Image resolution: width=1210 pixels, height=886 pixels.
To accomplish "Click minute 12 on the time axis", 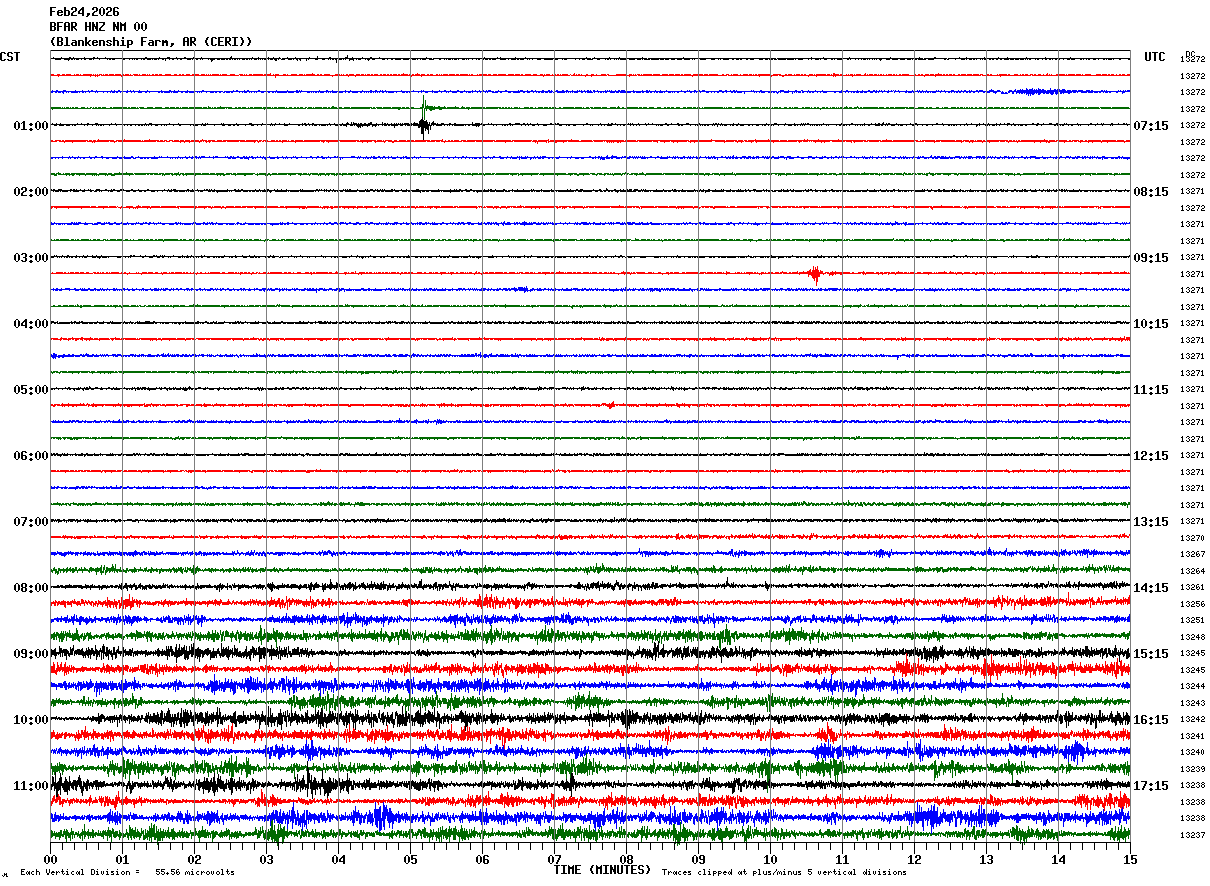I will click(914, 859).
